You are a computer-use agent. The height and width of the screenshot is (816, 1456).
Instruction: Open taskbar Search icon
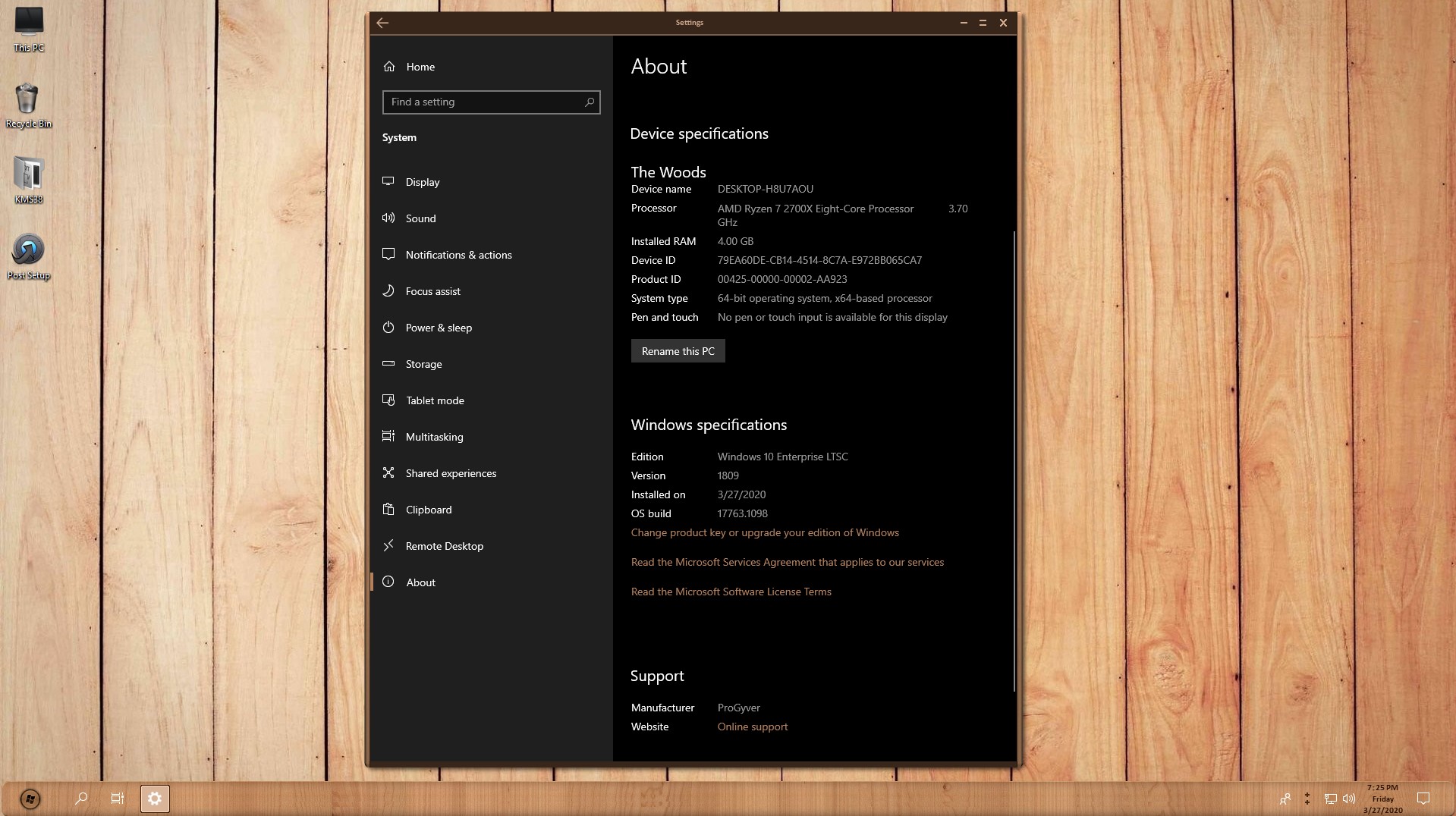81,799
